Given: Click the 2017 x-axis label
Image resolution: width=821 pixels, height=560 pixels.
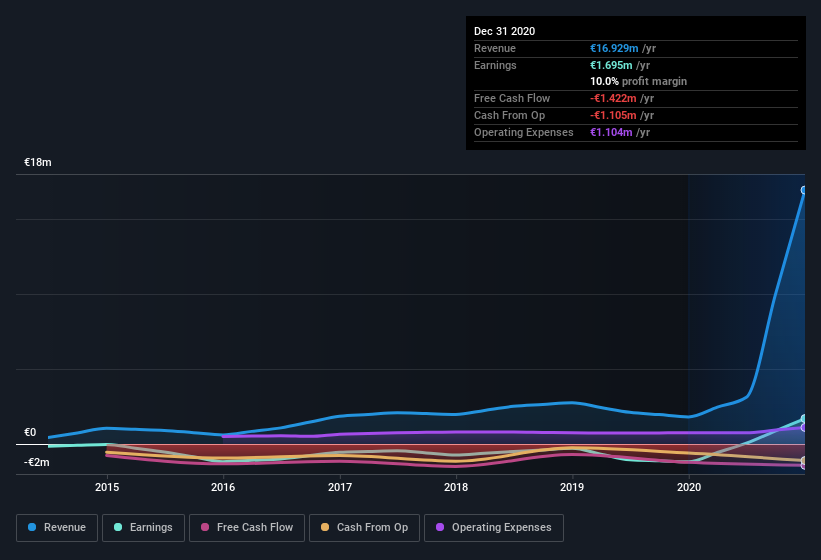Looking at the screenshot, I should coord(340,487).
